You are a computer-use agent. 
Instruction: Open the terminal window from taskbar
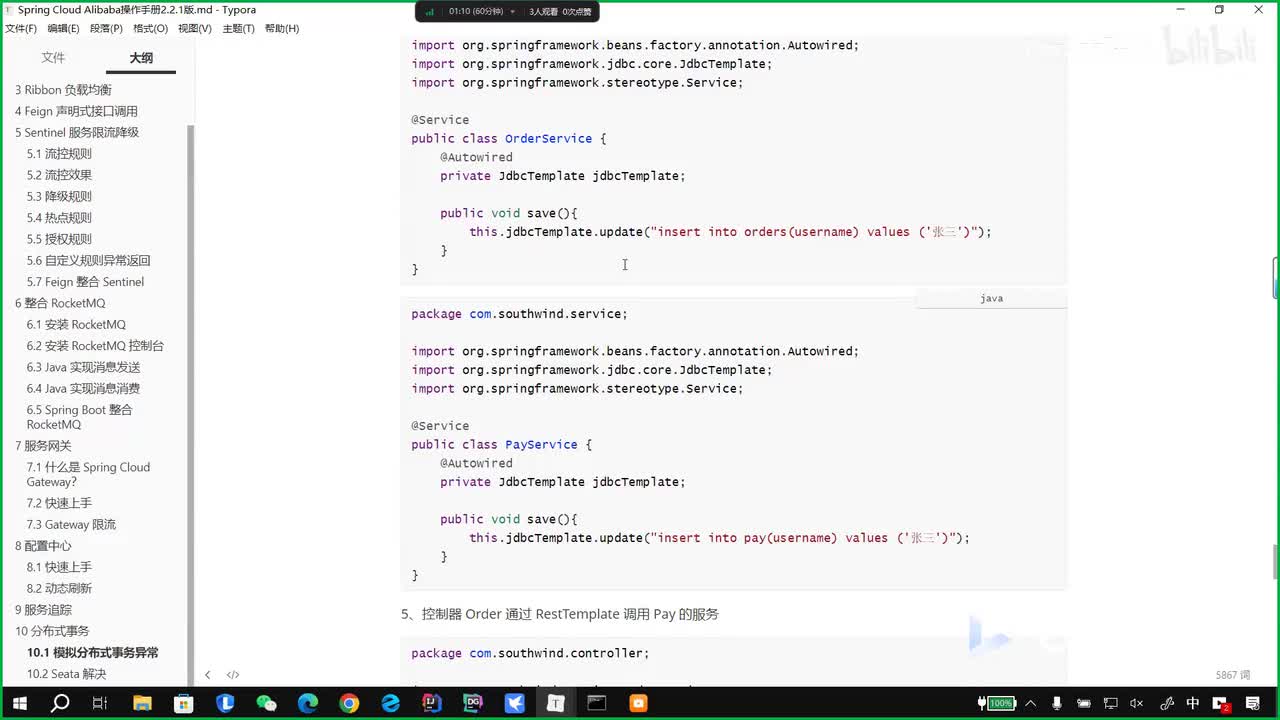coord(597,703)
